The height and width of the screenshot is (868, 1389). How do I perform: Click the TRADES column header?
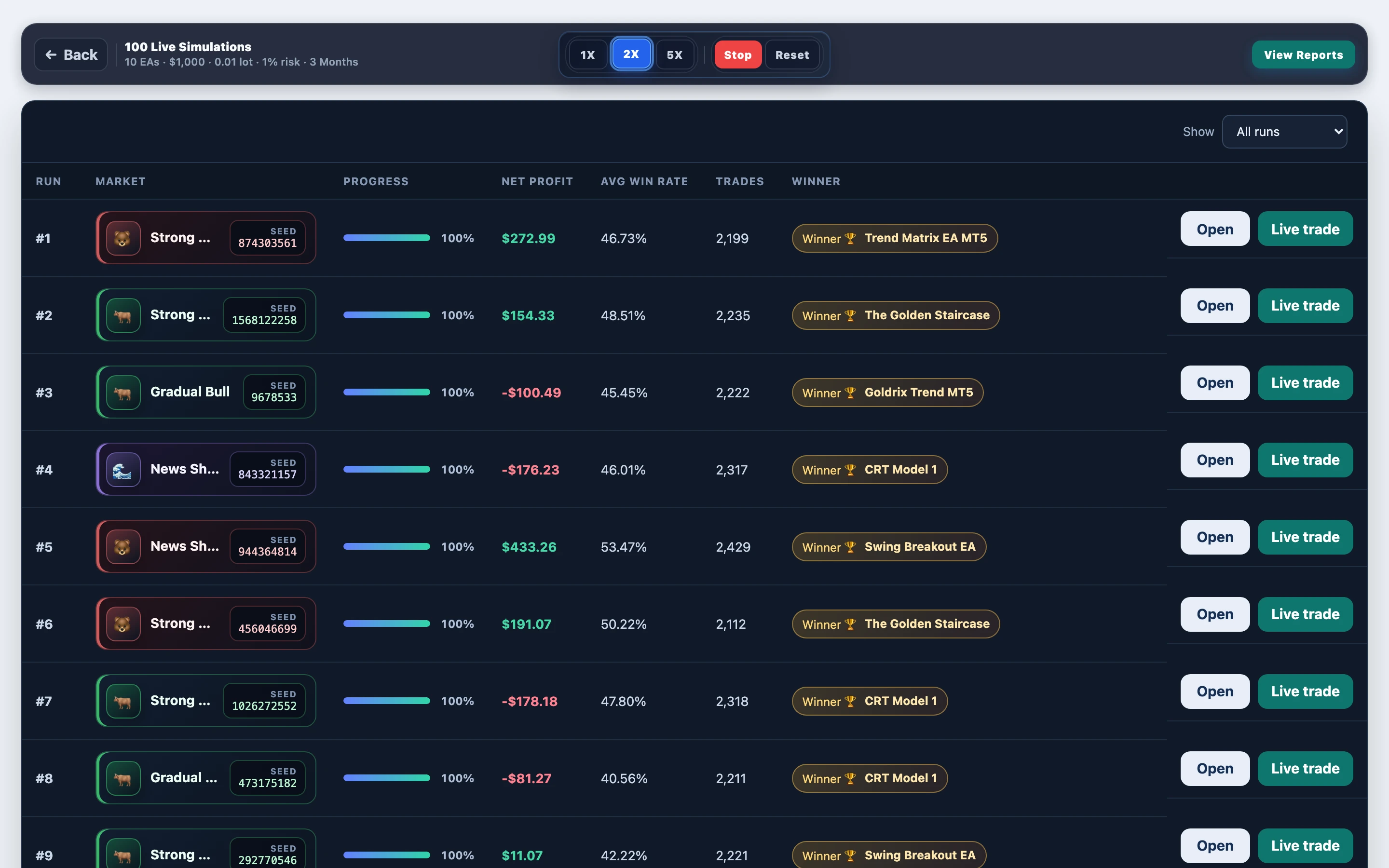click(740, 181)
